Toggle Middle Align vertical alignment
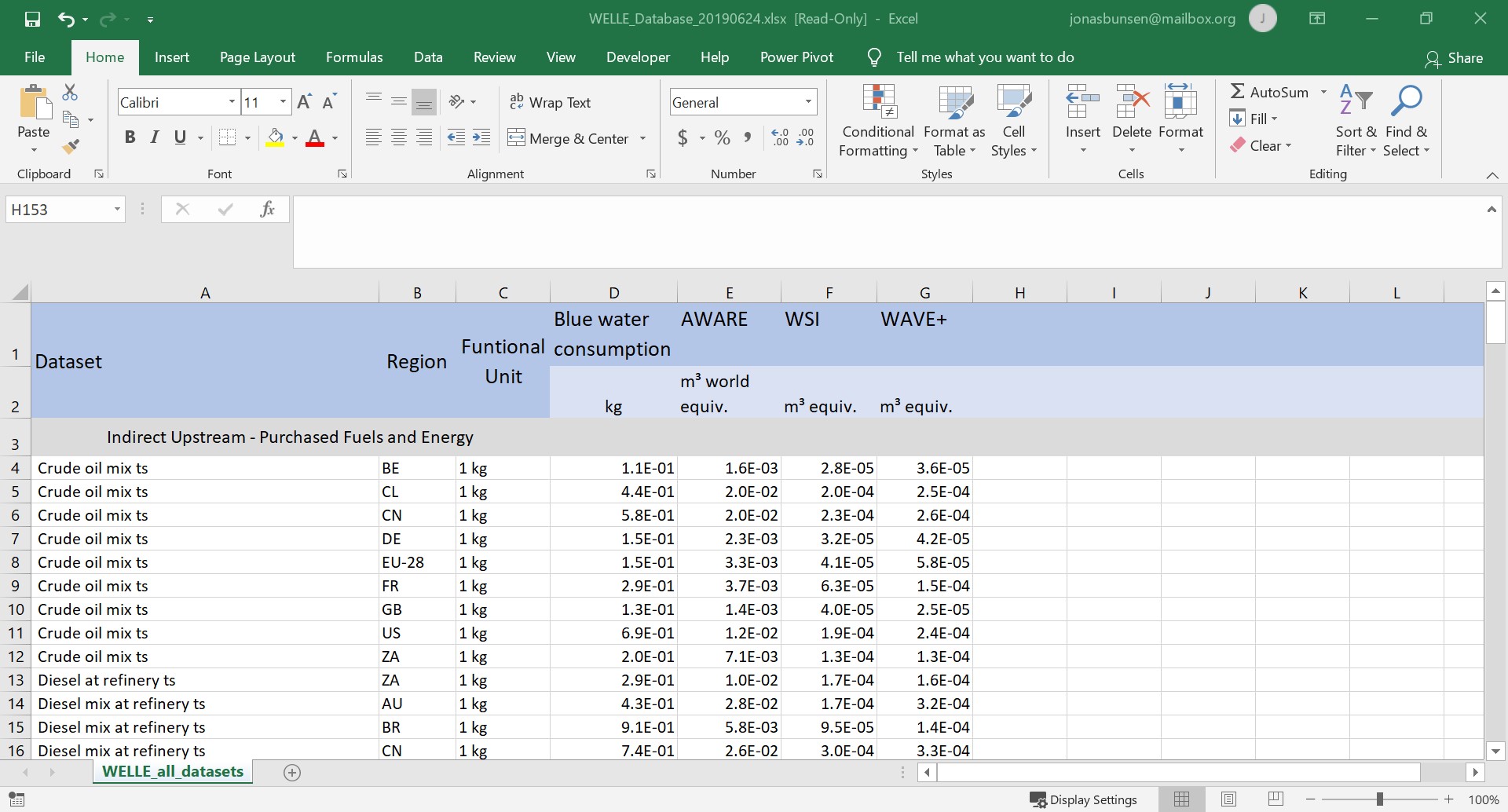The width and height of the screenshot is (1508, 812). [399, 102]
